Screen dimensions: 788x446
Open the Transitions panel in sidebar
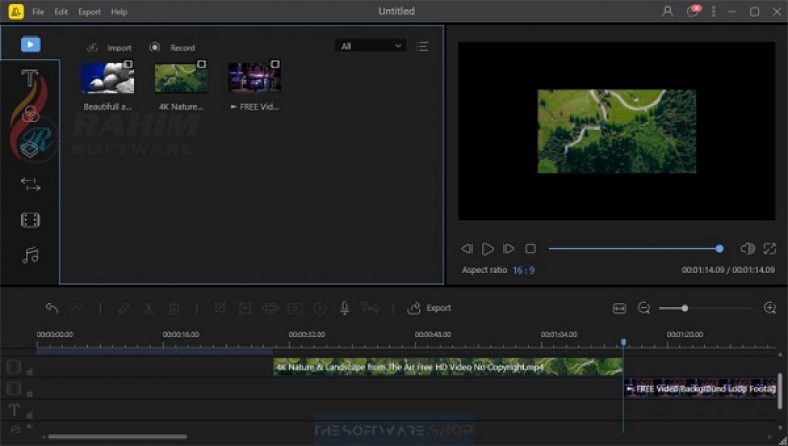(x=30, y=184)
